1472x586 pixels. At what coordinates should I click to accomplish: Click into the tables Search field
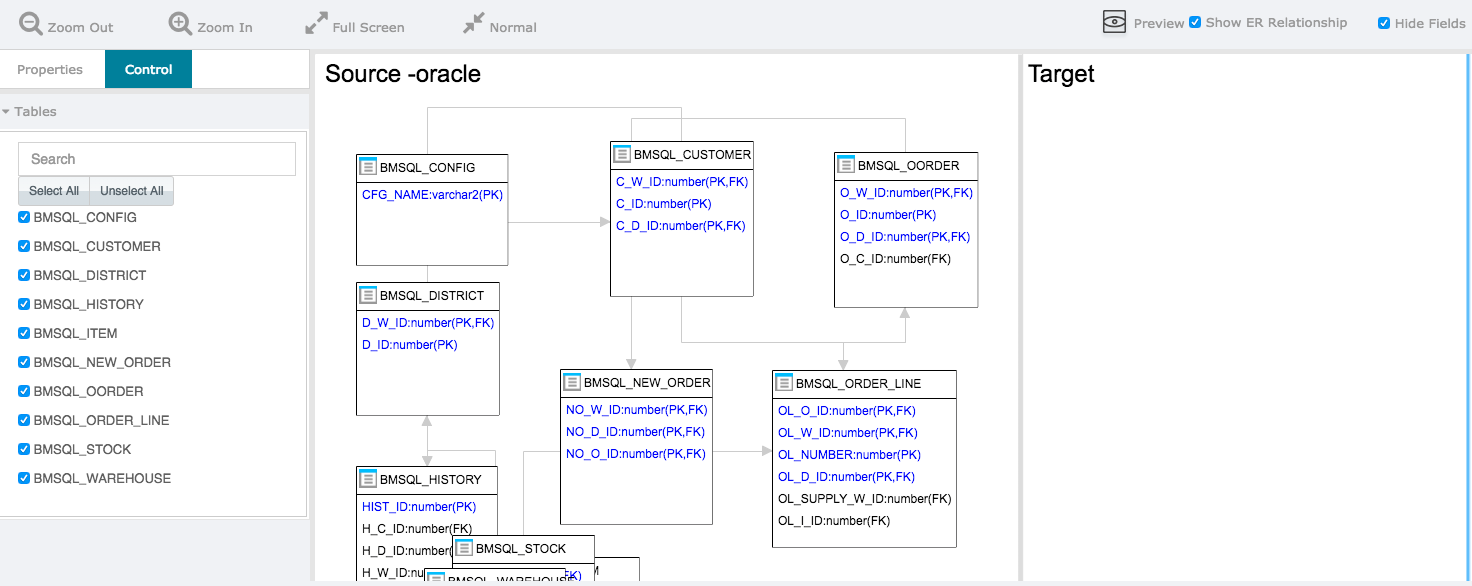157,159
